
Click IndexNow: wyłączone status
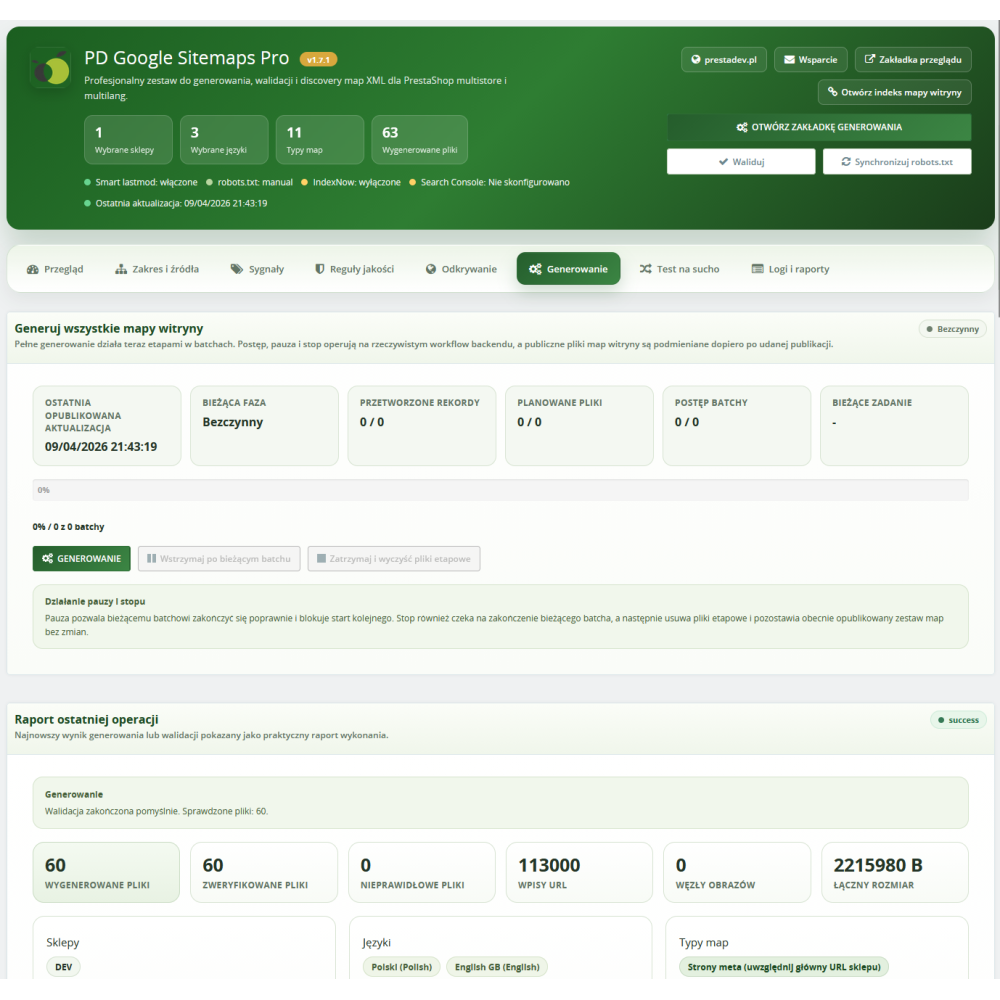pos(351,182)
